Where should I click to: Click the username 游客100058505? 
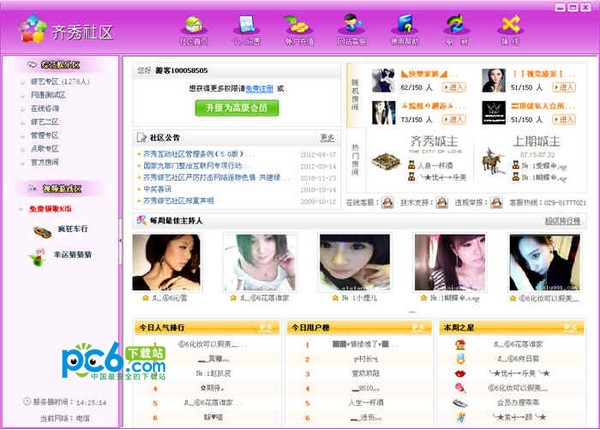(182, 70)
